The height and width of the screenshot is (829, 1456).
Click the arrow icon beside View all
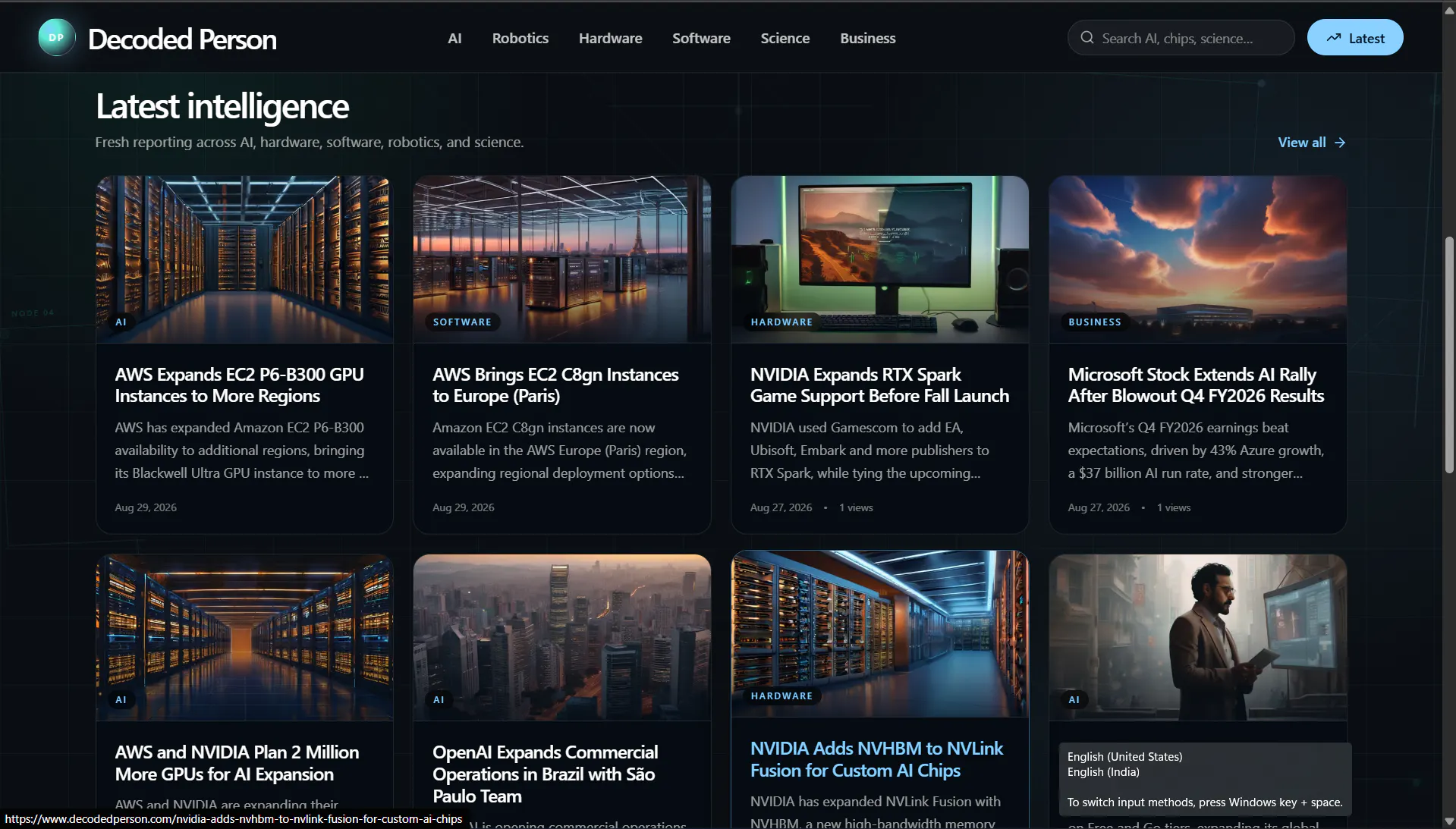tap(1339, 143)
